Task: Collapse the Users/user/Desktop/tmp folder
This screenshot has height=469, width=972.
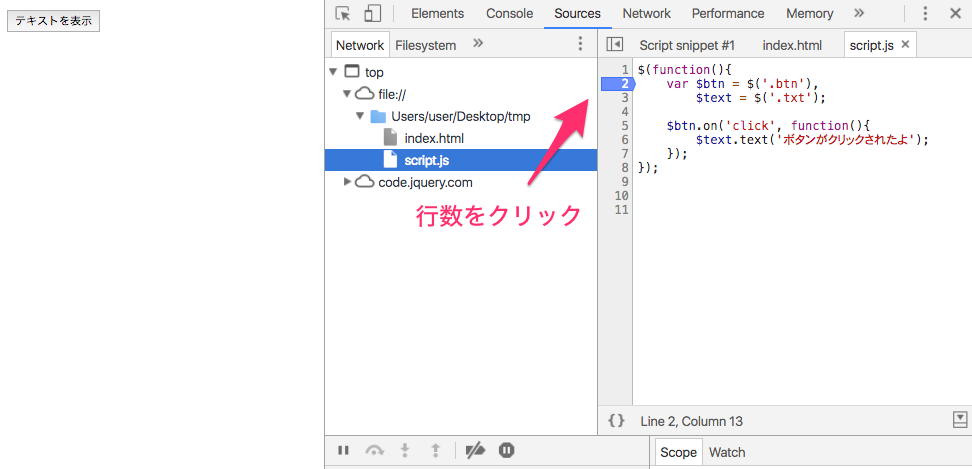Action: click(360, 116)
